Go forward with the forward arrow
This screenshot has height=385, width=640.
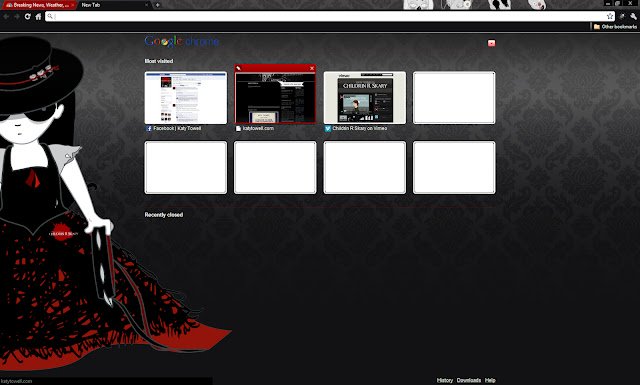click(x=17, y=16)
